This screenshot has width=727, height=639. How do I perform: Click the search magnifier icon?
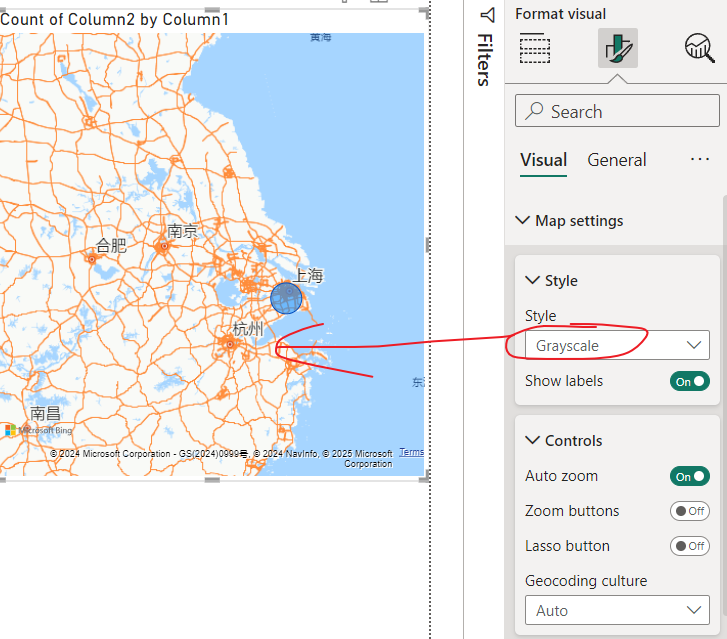534,111
